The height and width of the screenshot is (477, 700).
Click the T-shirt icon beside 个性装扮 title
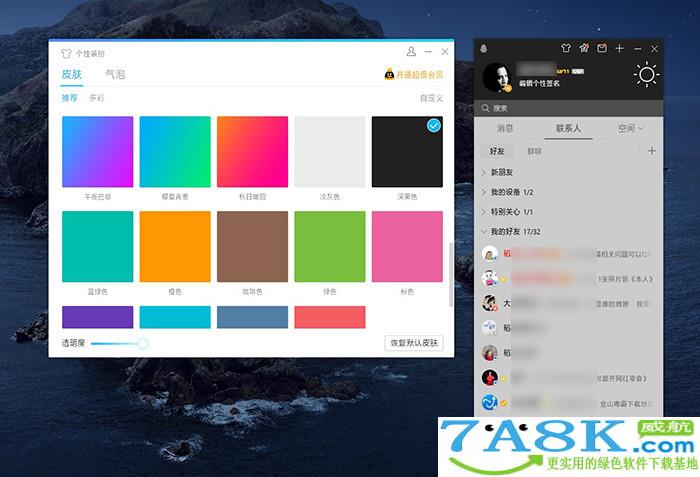click(66, 54)
